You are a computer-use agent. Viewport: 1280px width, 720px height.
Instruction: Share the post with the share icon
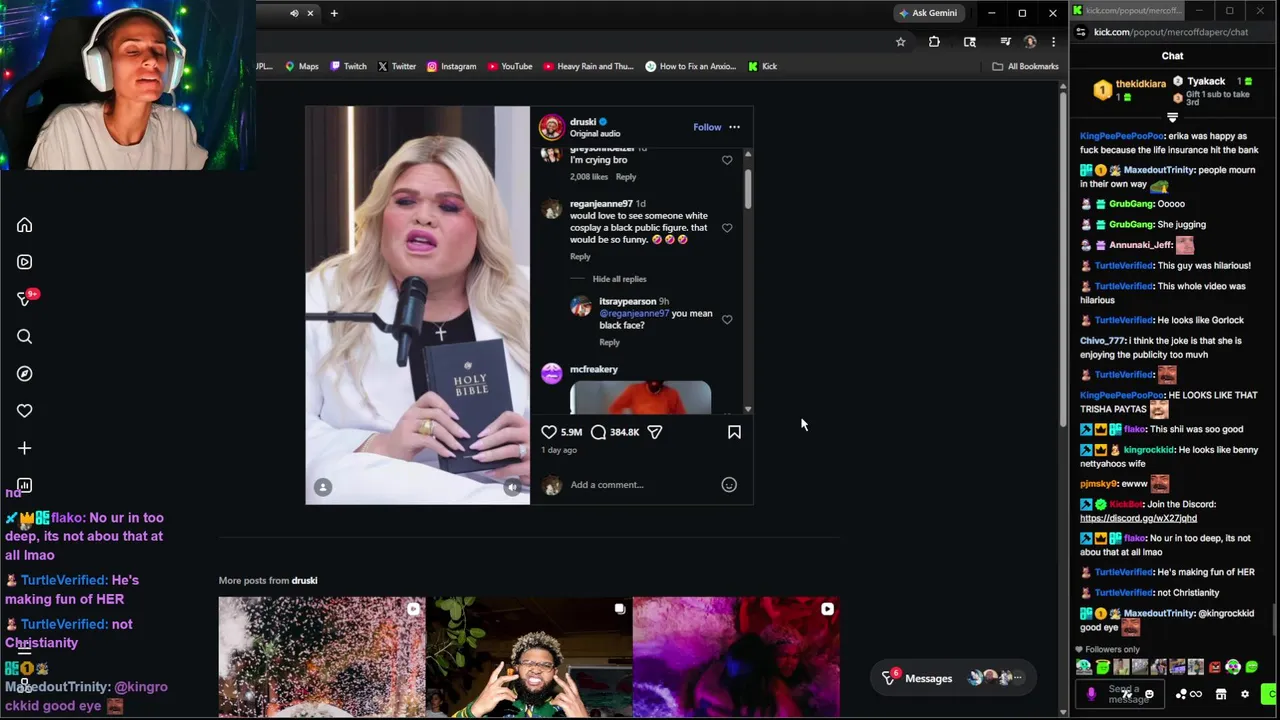pyautogui.click(x=654, y=432)
